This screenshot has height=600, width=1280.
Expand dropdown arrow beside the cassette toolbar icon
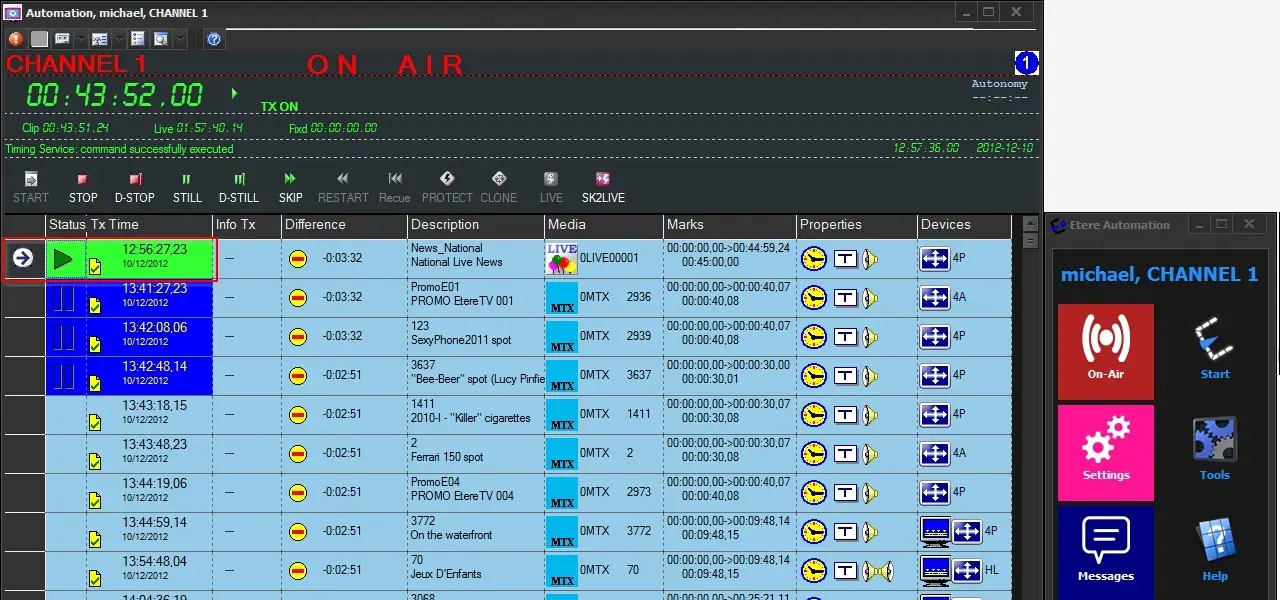coord(81,39)
